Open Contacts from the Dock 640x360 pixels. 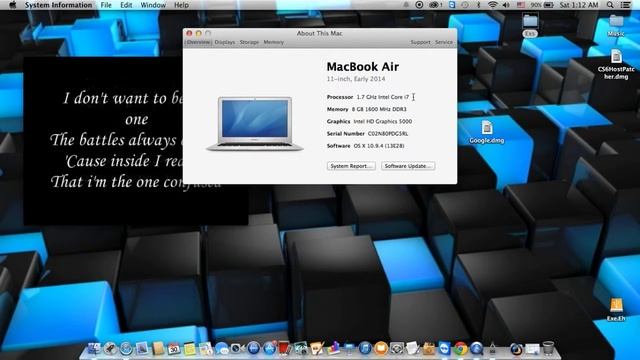[158, 348]
